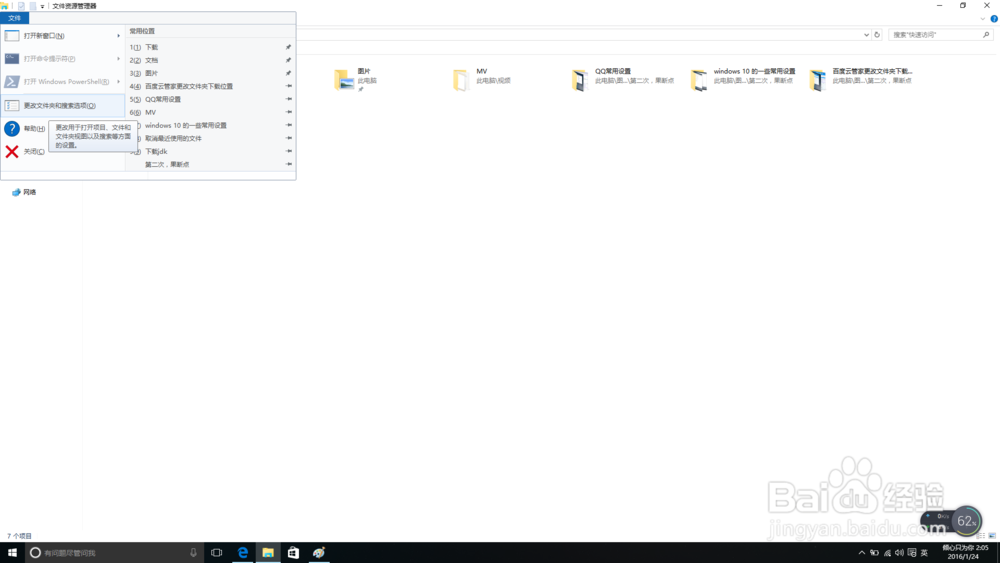
Task: Open frequent place 6 MV
Action: (x=210, y=112)
